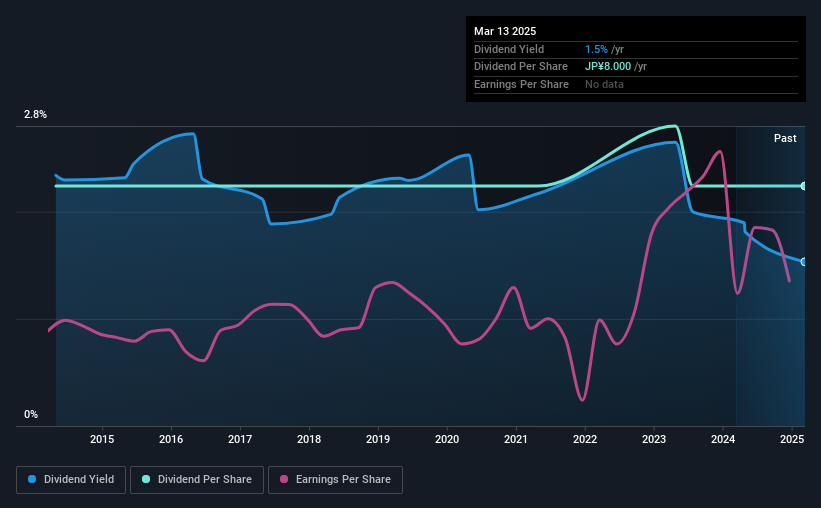
Task: Click the 2018 x-axis label
Action: [309, 439]
